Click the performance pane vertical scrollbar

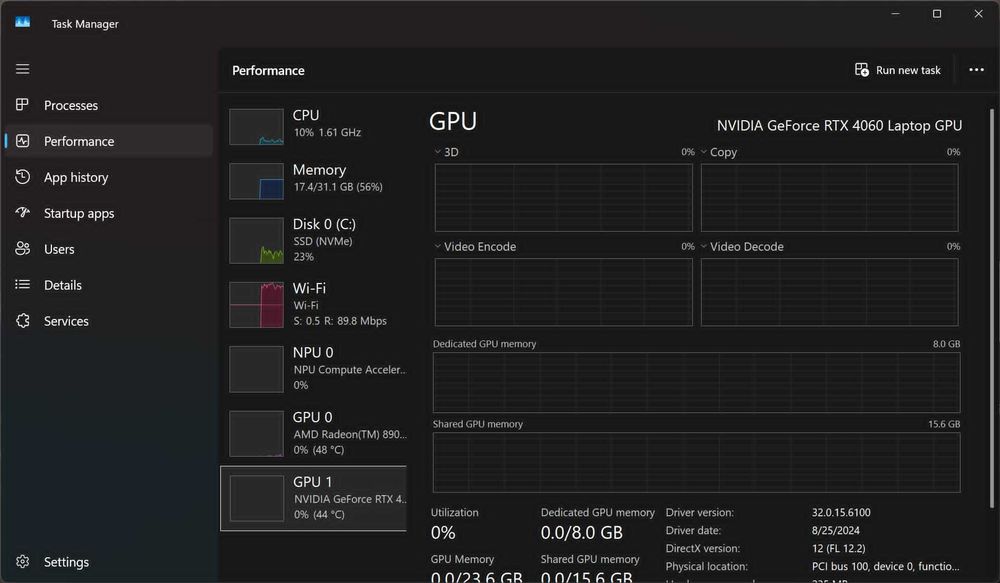[992, 309]
